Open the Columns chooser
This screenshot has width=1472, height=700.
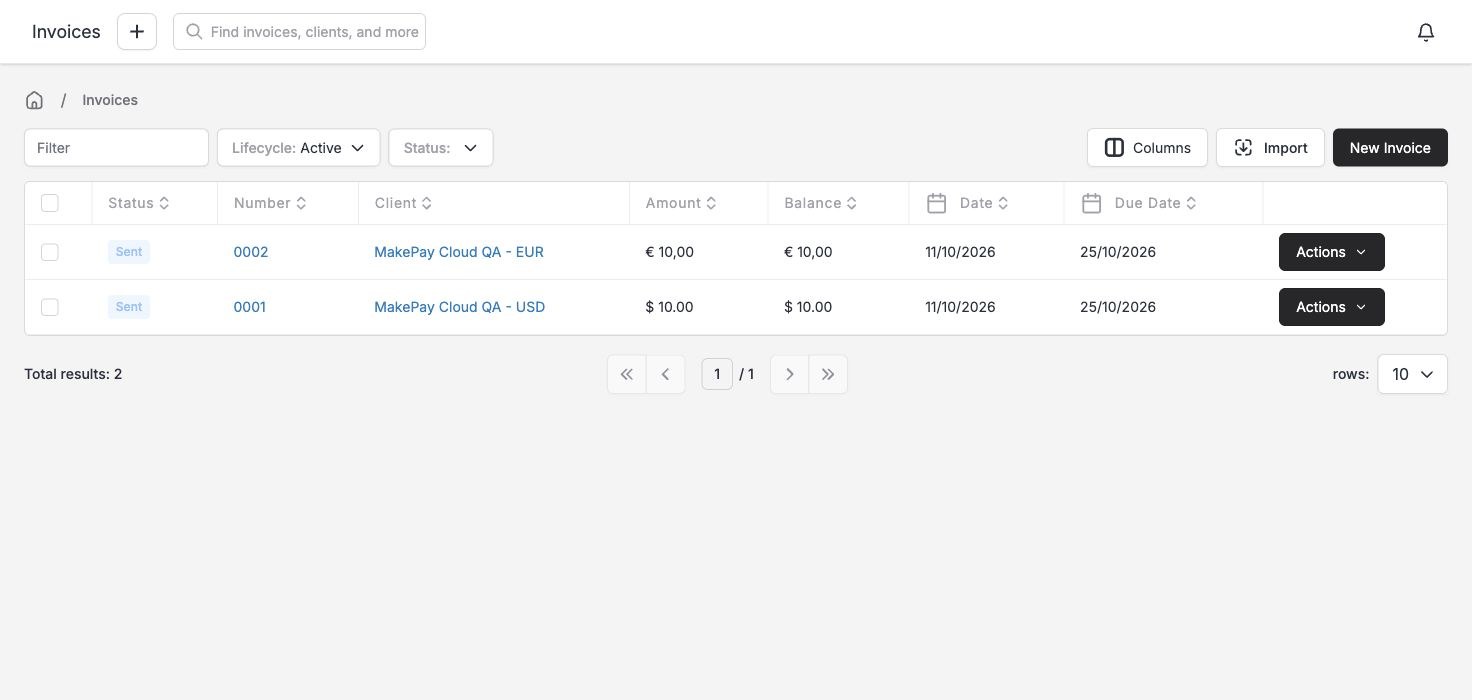pos(1147,148)
